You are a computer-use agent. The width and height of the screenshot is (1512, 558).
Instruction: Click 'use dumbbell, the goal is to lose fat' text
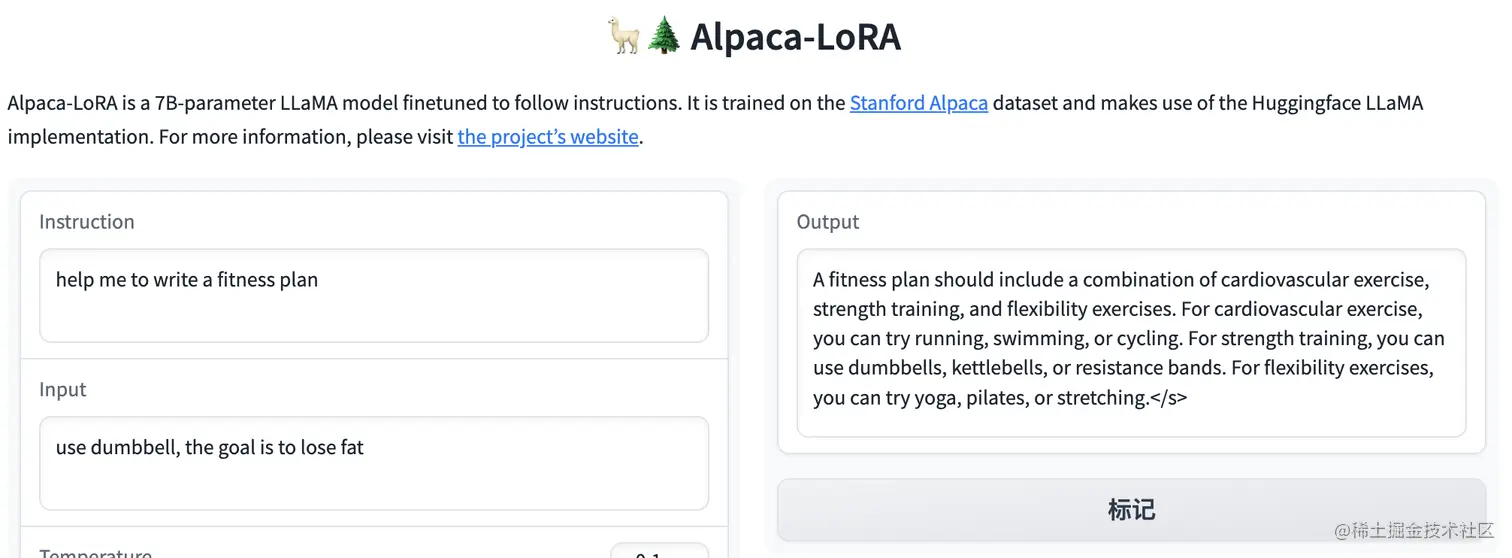click(x=209, y=447)
